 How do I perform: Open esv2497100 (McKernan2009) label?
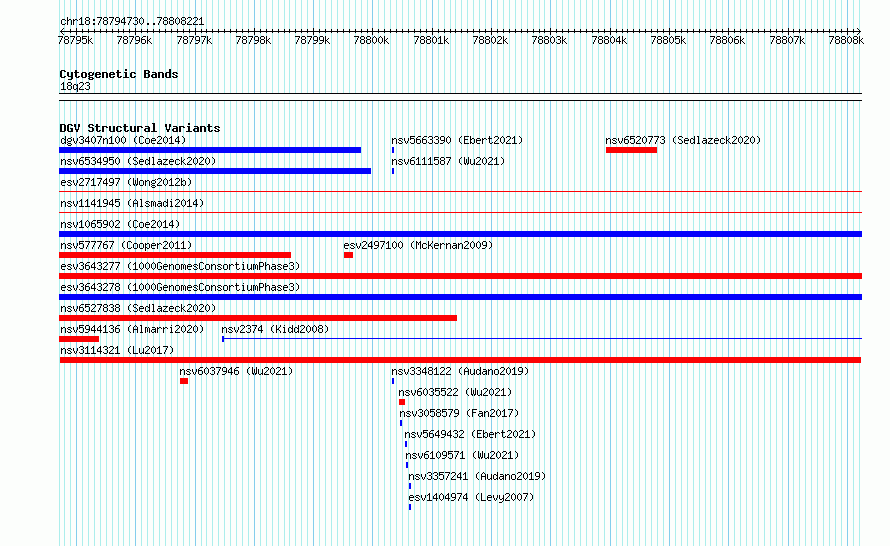[418, 245]
